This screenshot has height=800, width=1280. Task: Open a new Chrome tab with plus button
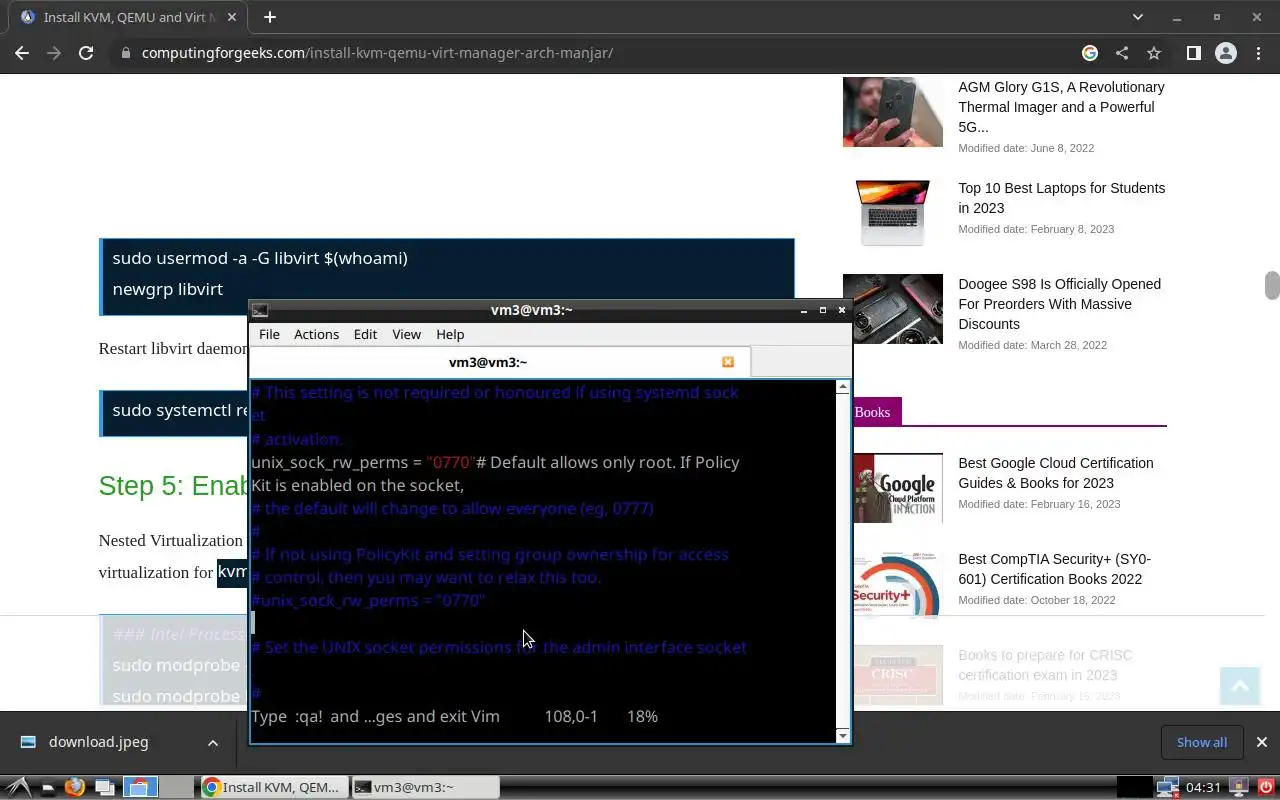[270, 17]
